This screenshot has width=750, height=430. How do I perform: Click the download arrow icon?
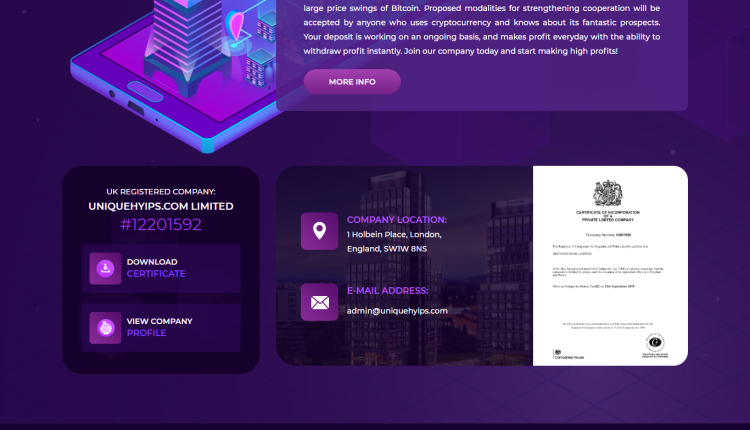click(x=105, y=268)
